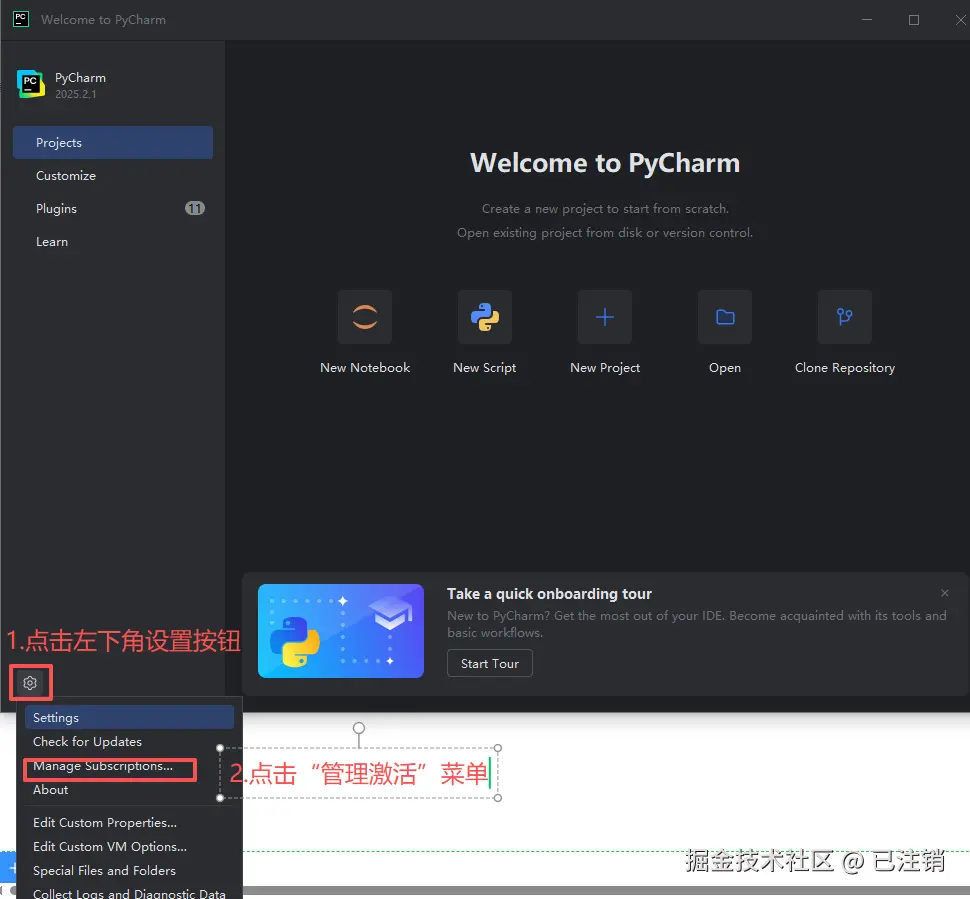970x899 pixels.
Task: Click the Plugins update count badge
Action: click(x=195, y=209)
